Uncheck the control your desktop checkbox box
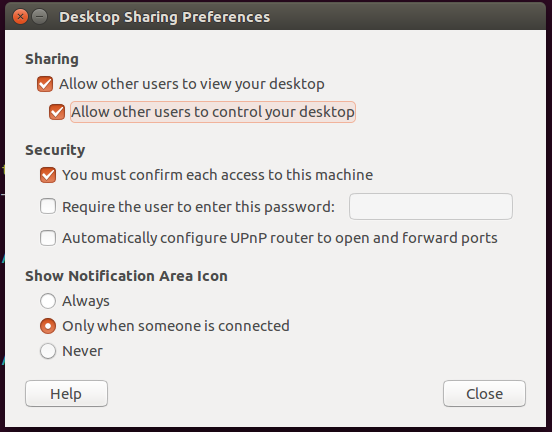 (57, 112)
